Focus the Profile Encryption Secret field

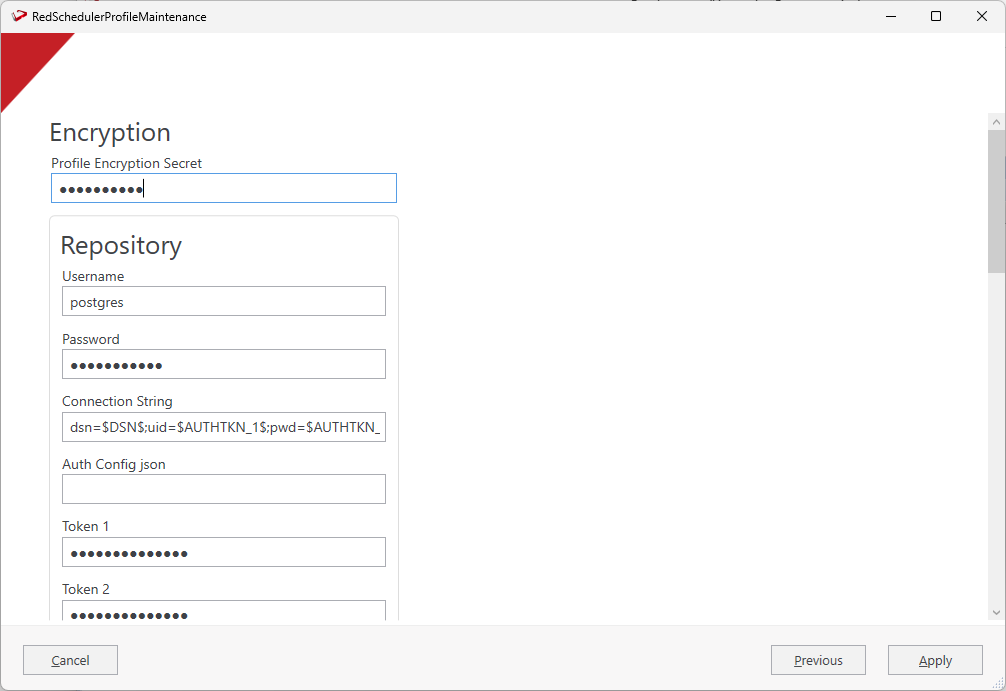224,189
